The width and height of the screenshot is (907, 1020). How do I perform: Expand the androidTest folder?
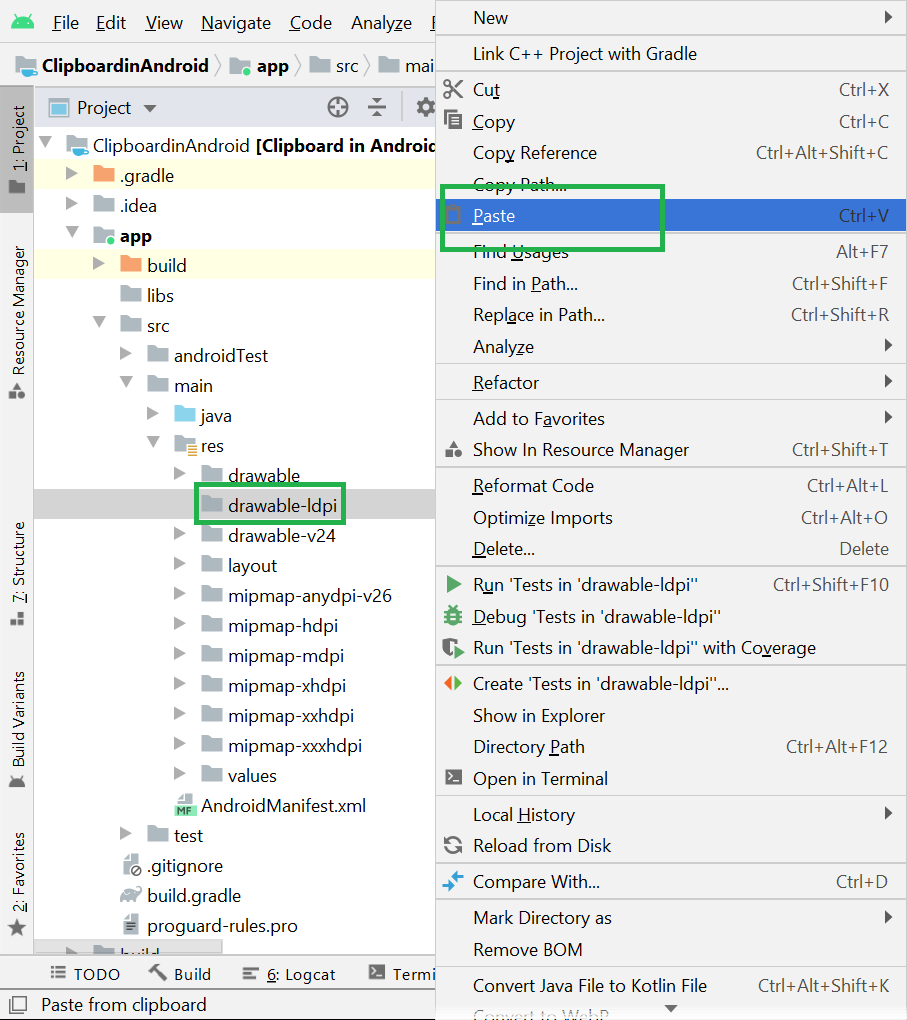(126, 353)
